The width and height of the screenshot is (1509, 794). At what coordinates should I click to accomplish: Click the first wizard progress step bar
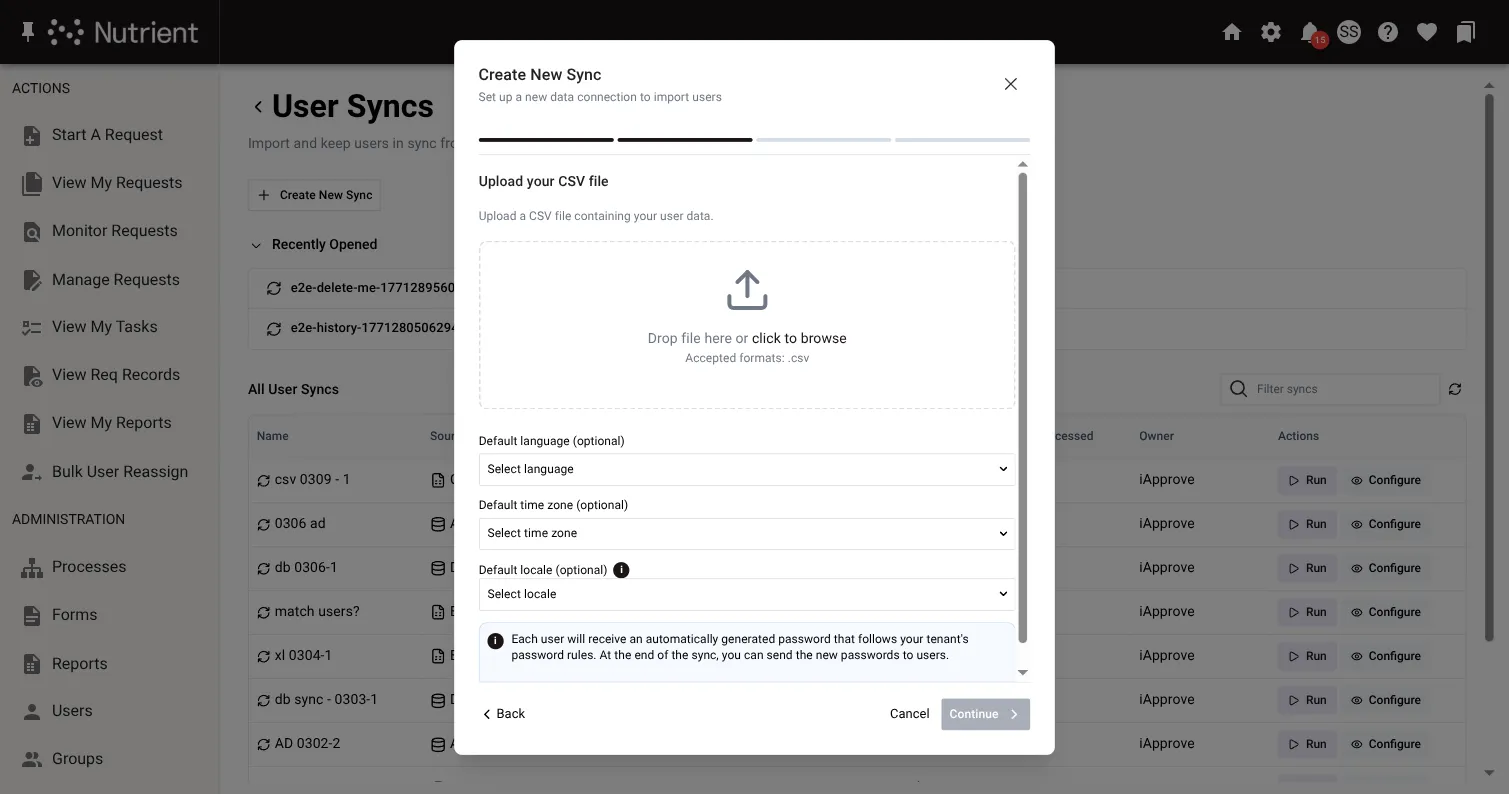546,140
